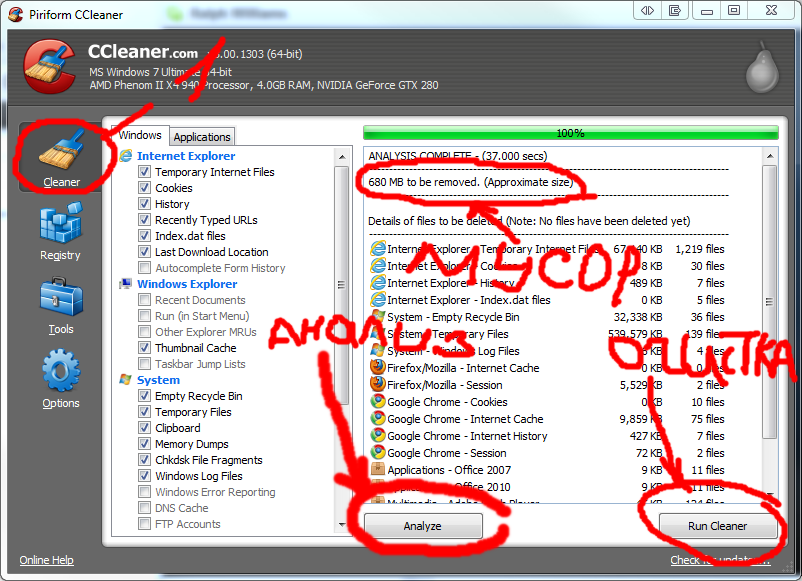Toggle Memory Dumps checkbox
The image size is (802, 581).
pos(145,444)
